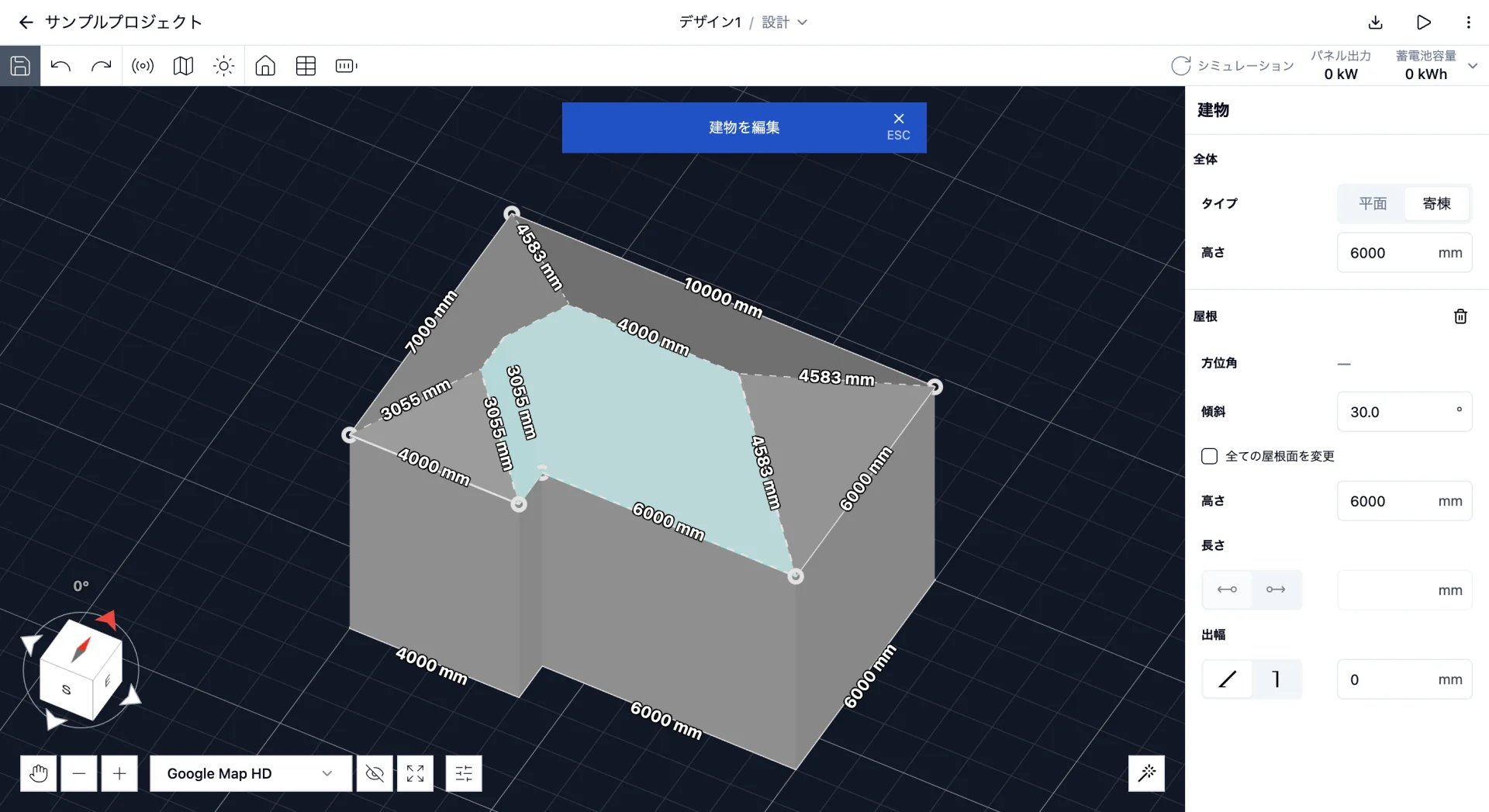This screenshot has width=1489, height=812.
Task: Select the vertical eave style toggle
Action: (1276, 679)
